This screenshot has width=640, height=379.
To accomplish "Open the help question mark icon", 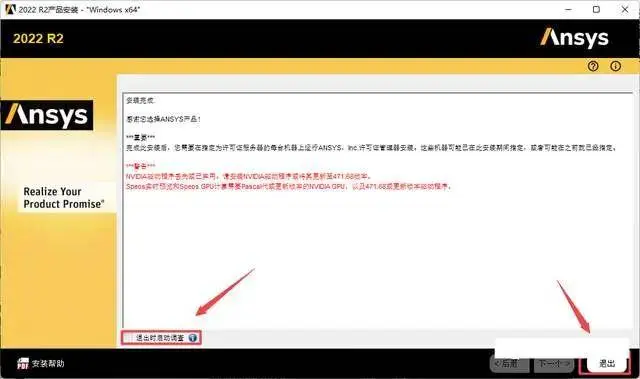I will (x=593, y=66).
